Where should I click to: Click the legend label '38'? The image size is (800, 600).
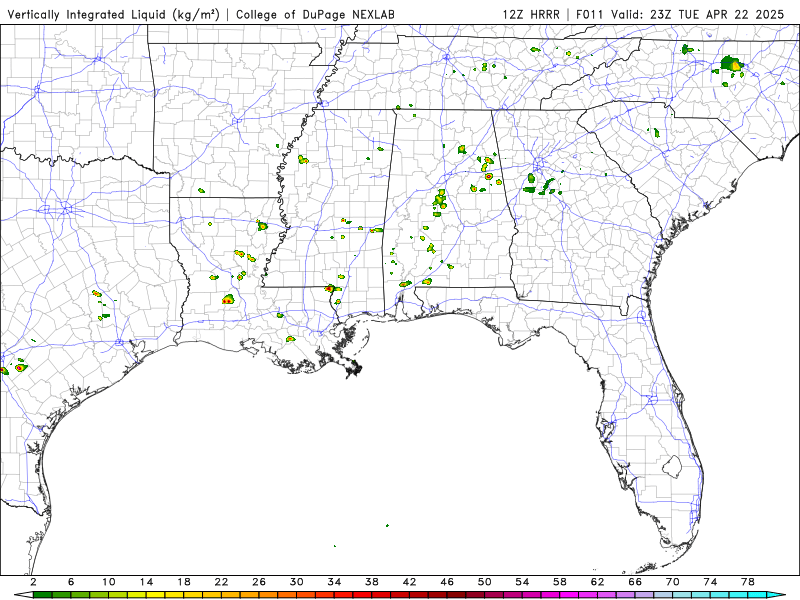pos(372,582)
